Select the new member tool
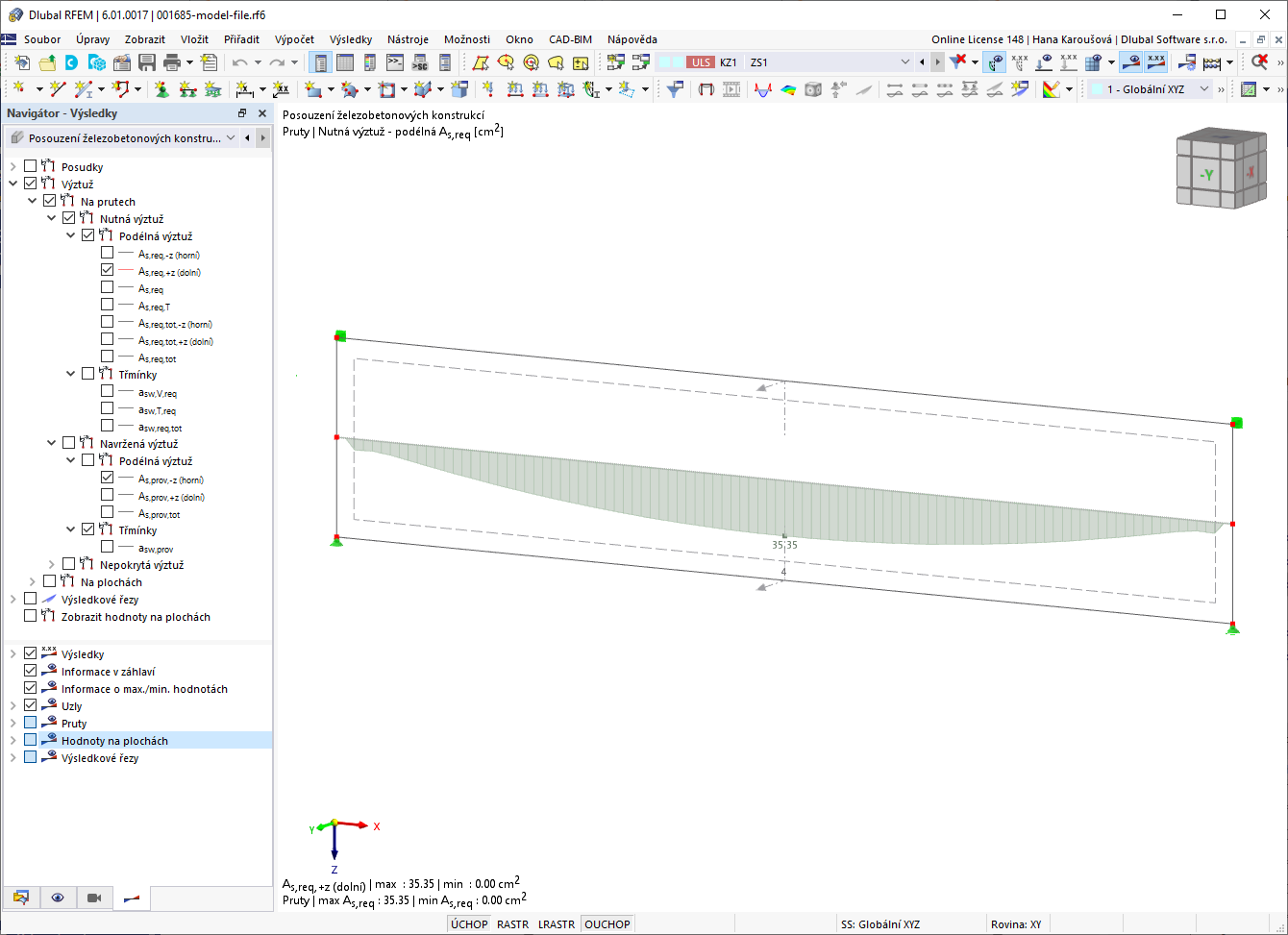 (84, 89)
